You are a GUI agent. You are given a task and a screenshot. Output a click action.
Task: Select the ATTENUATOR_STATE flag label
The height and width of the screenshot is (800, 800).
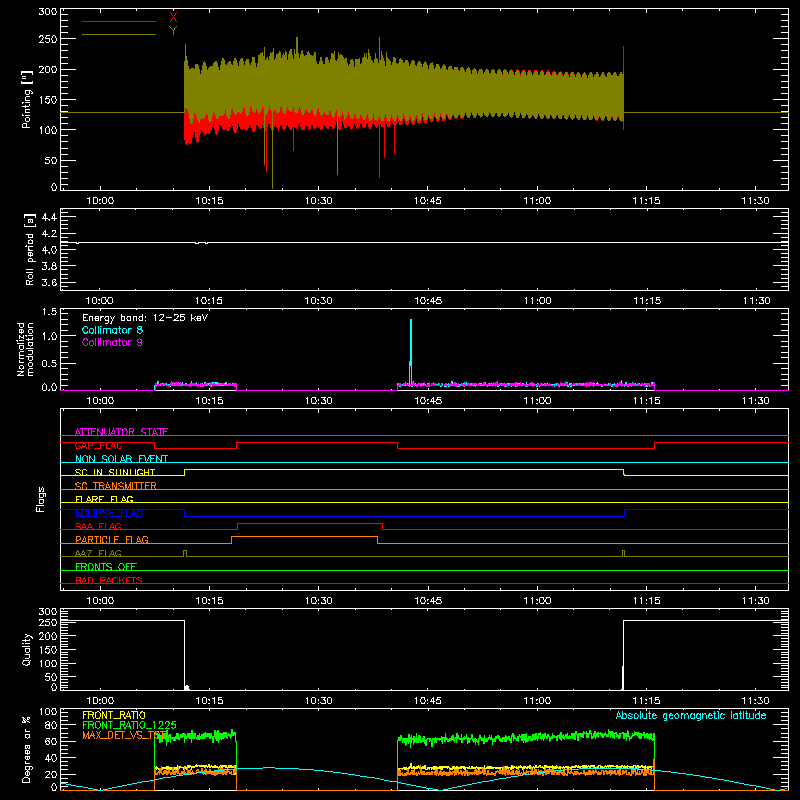tap(121, 432)
